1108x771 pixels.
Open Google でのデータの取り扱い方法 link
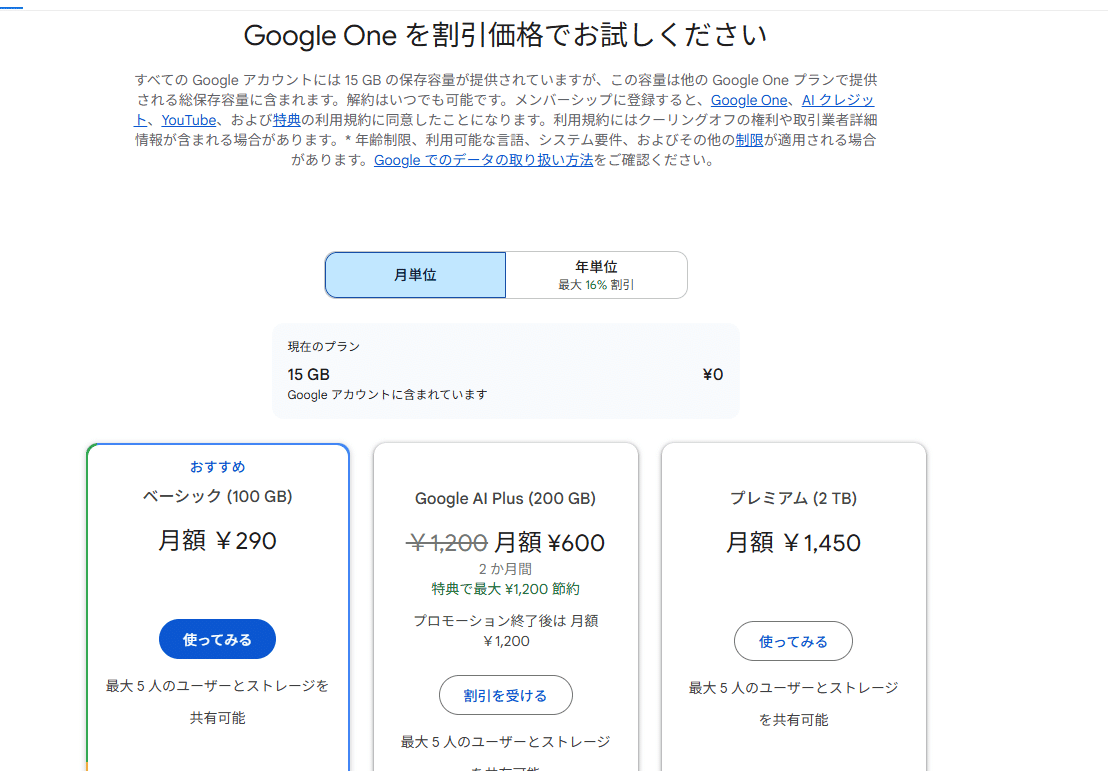(483, 160)
